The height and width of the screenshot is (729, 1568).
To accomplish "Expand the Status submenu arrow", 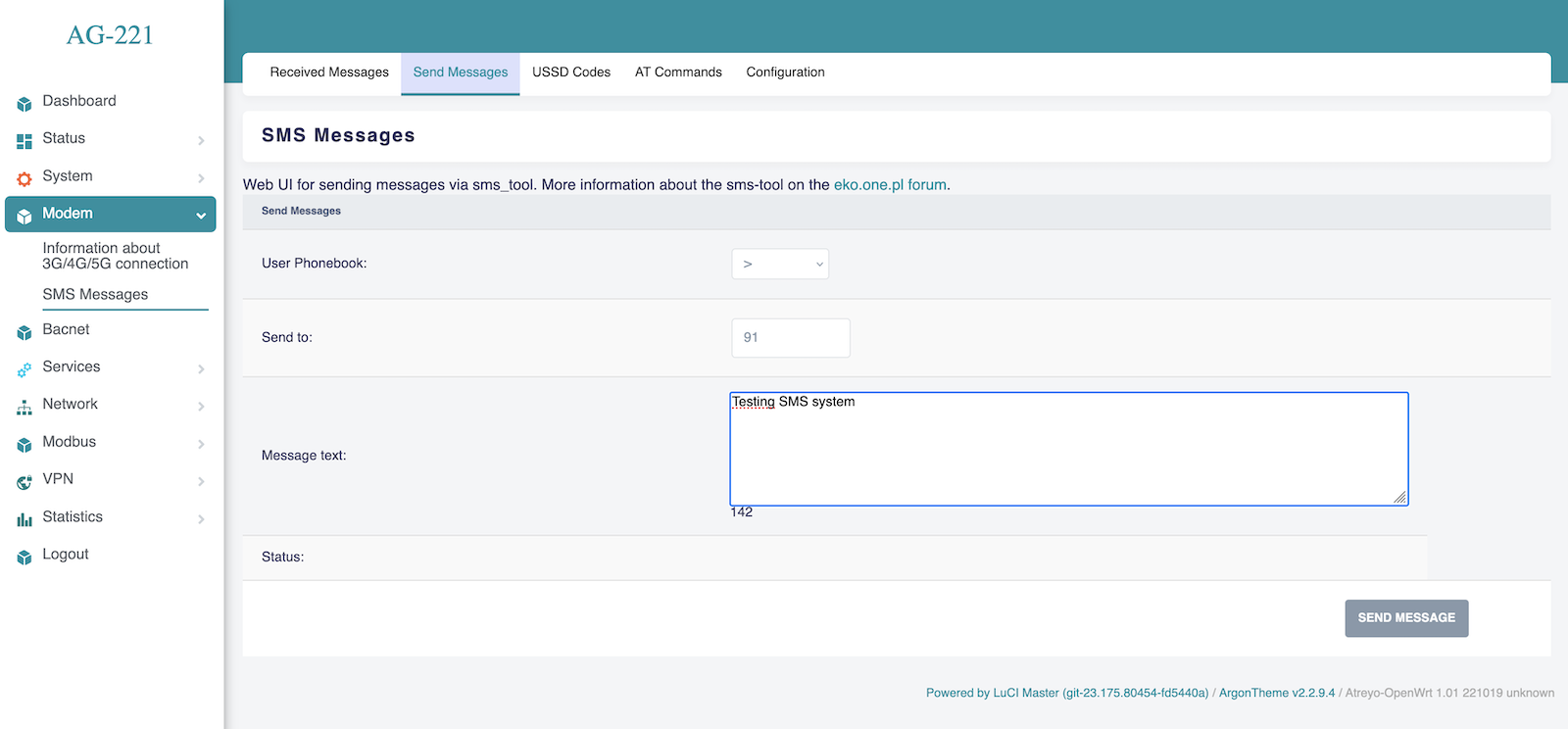I will (201, 140).
